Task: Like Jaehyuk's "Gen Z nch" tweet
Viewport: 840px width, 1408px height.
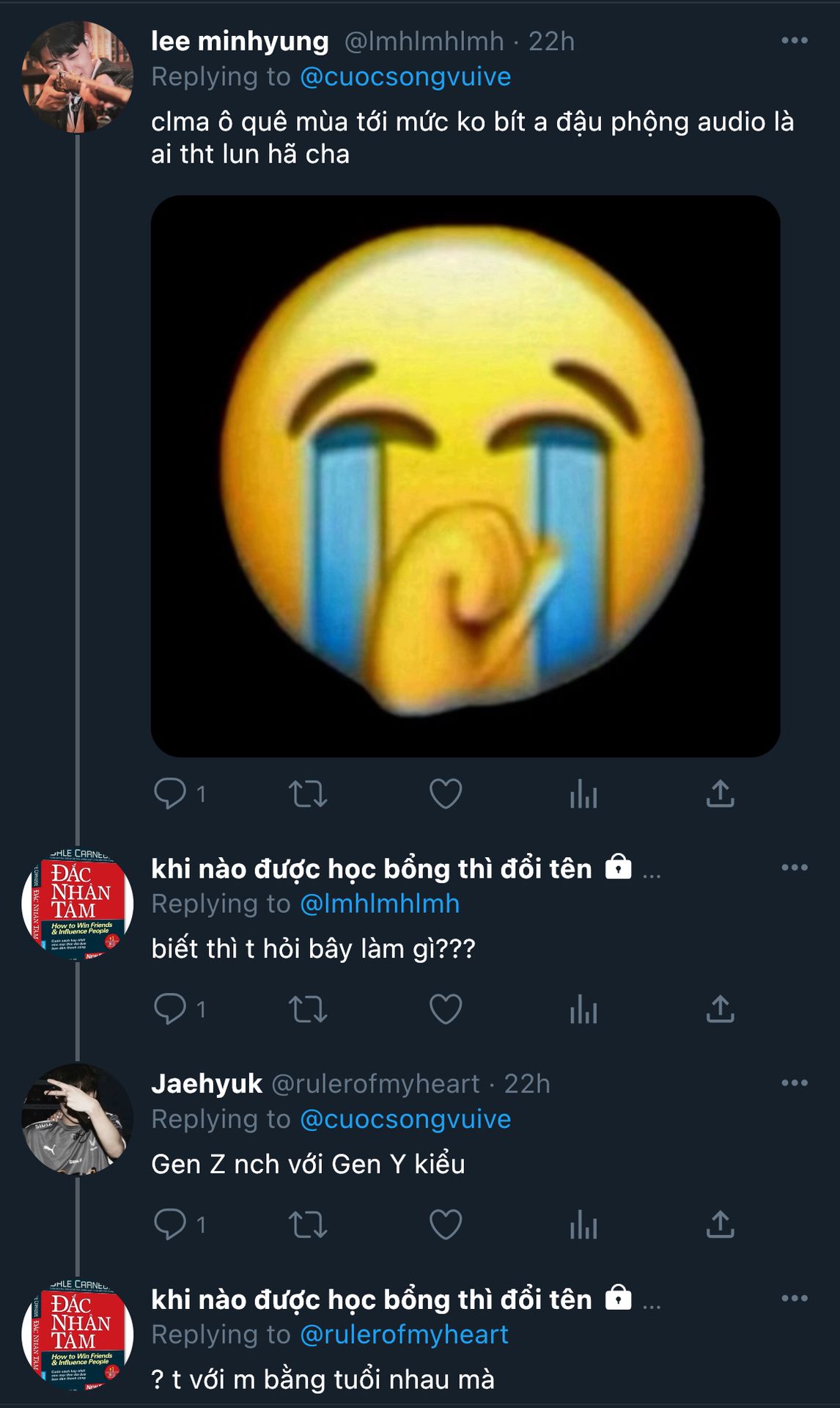Action: click(x=446, y=1224)
